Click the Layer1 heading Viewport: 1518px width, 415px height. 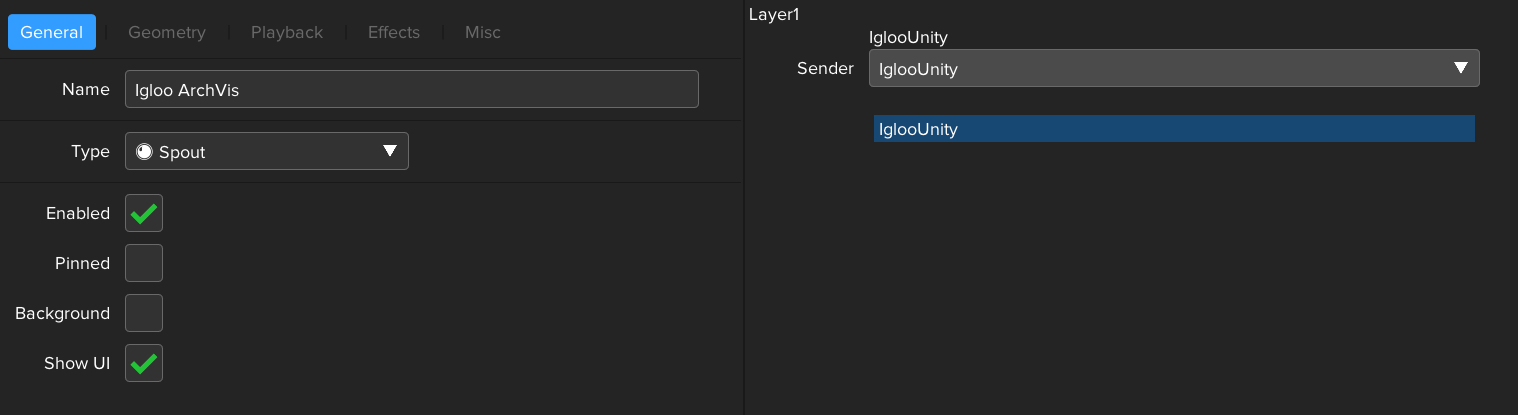[x=774, y=15]
